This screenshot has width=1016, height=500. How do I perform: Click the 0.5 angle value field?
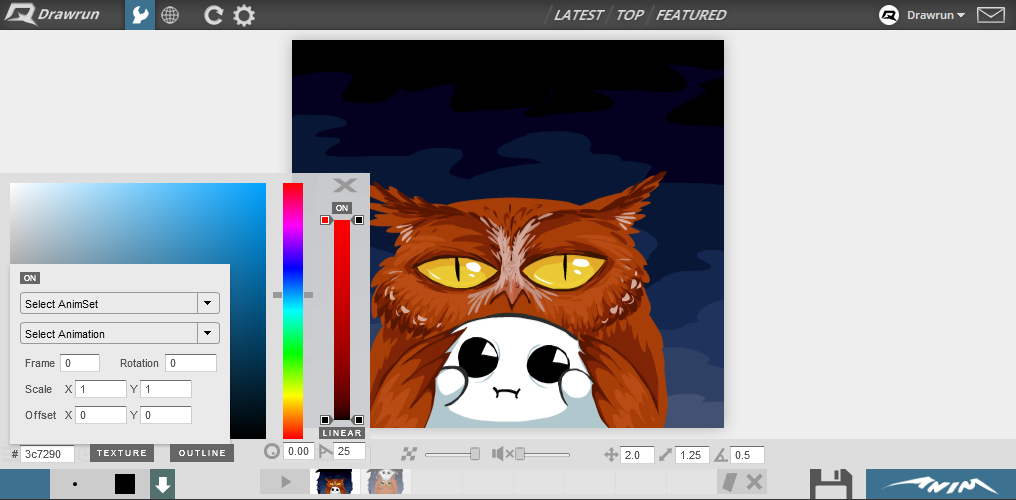pos(747,455)
